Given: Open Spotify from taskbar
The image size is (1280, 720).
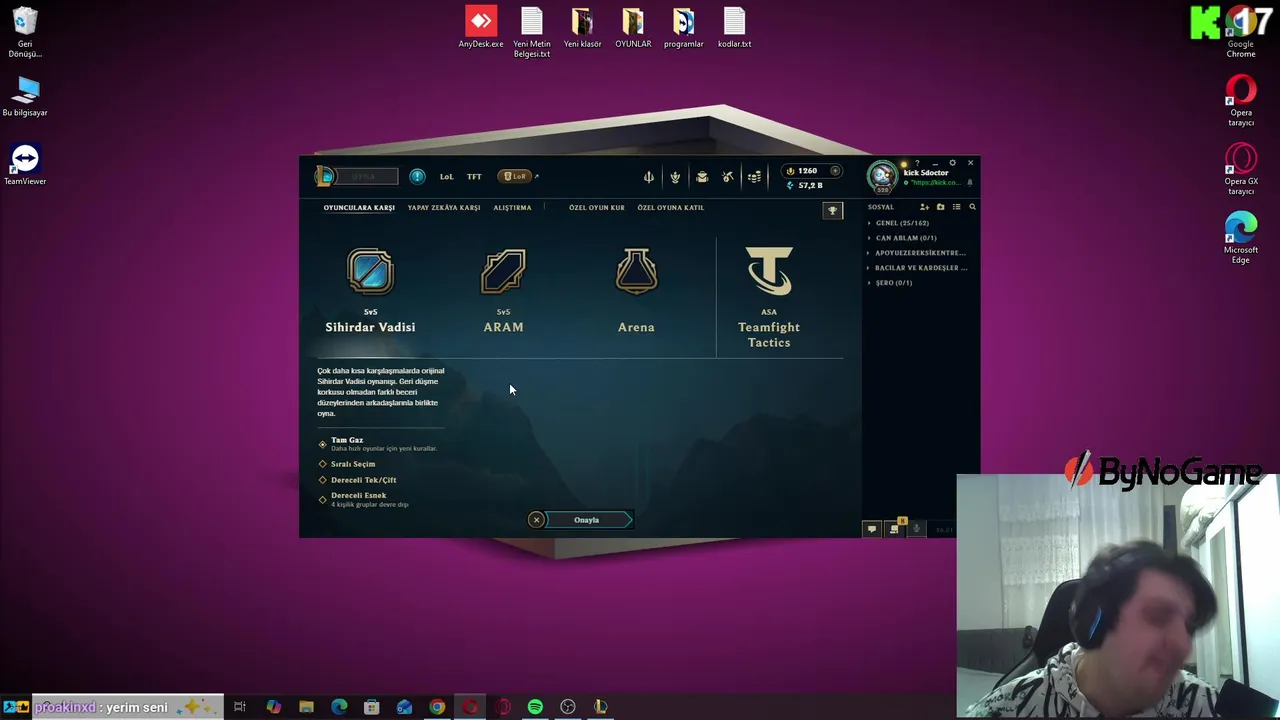Looking at the screenshot, I should (x=535, y=707).
